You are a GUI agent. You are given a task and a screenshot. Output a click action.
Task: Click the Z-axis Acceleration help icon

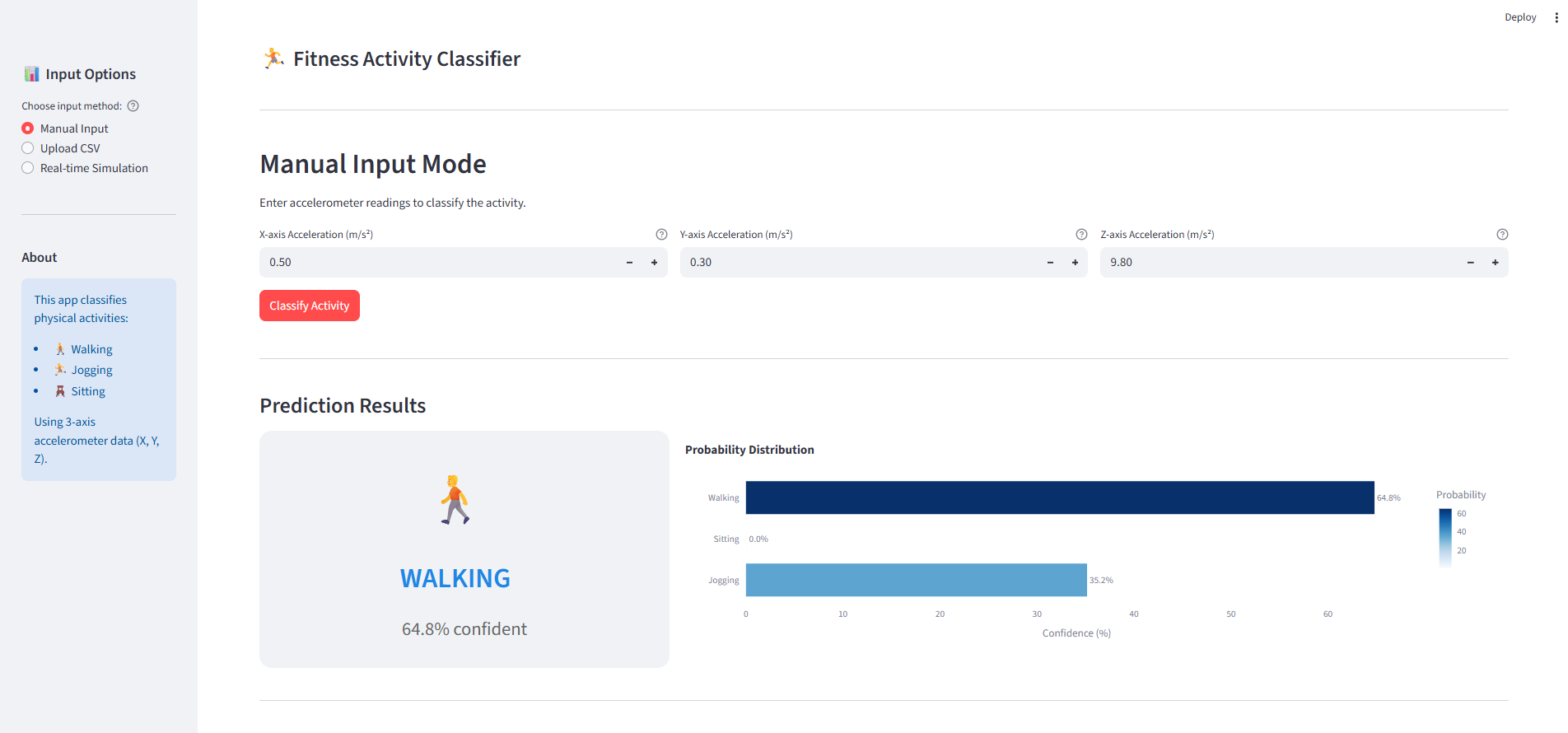(x=1502, y=235)
